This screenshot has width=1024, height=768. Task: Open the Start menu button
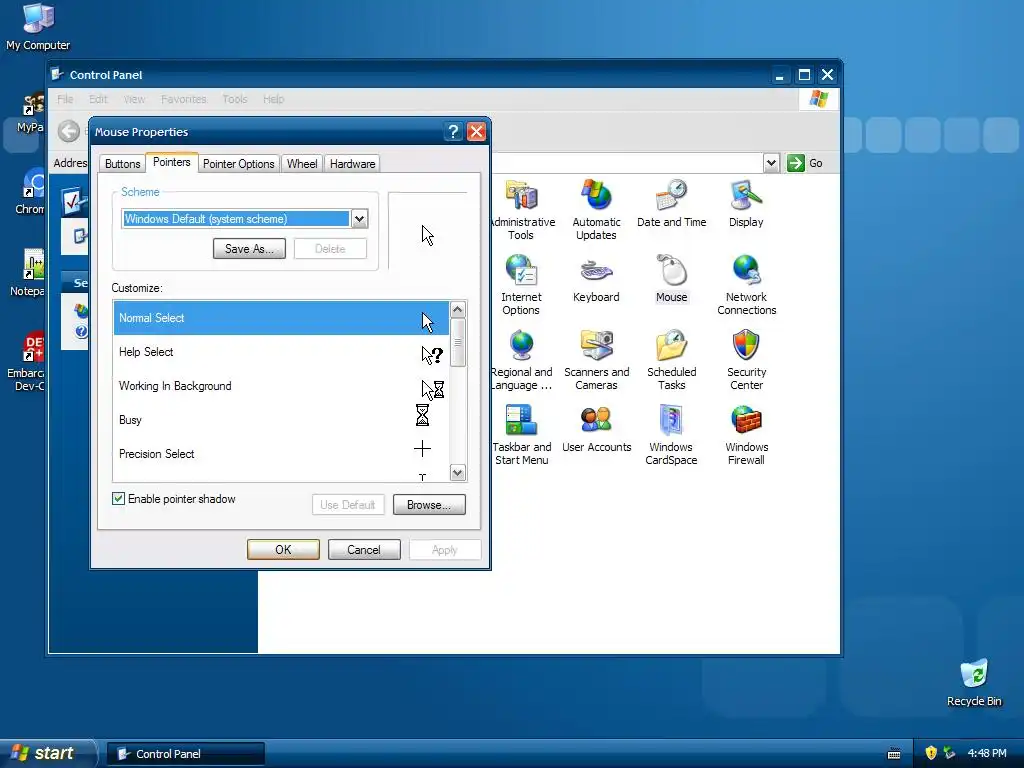(x=47, y=753)
